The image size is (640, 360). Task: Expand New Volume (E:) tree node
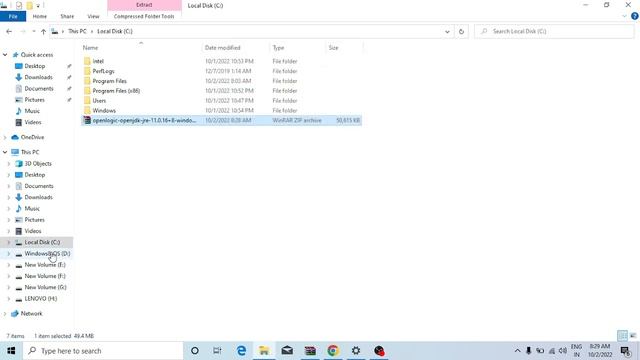point(9,265)
